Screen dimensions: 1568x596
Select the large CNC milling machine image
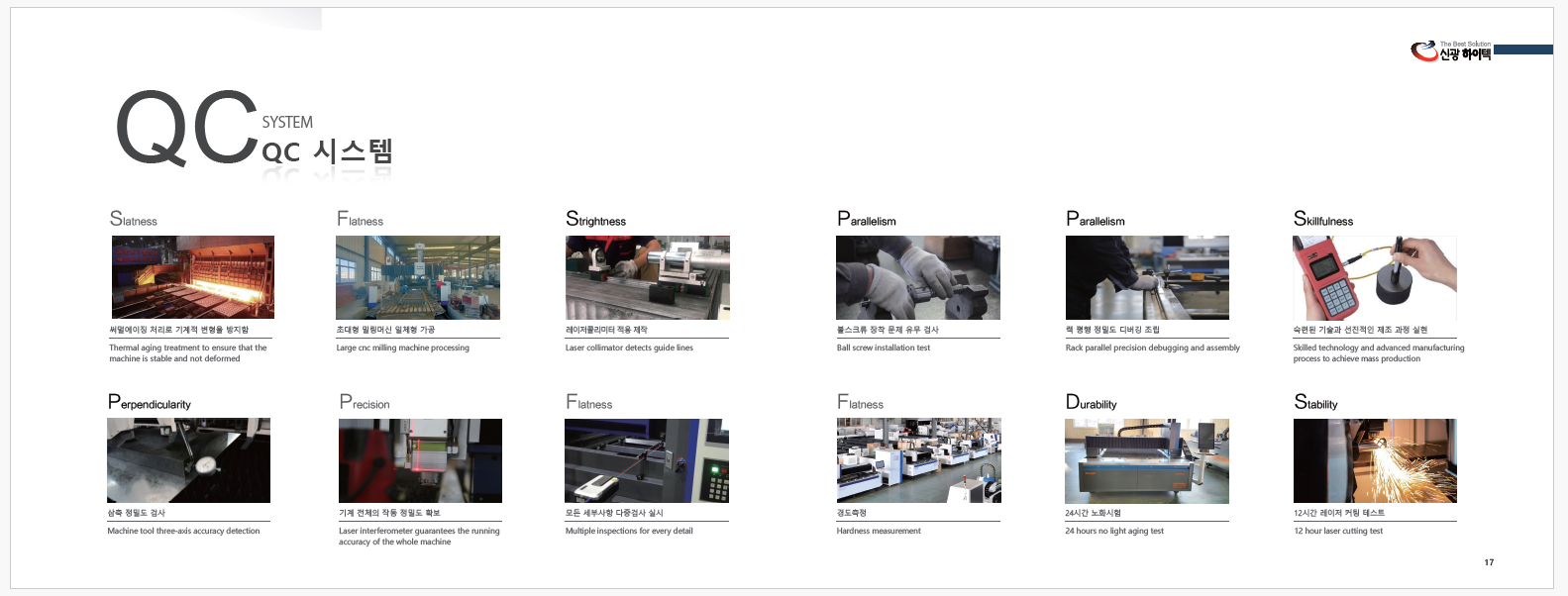point(417,277)
